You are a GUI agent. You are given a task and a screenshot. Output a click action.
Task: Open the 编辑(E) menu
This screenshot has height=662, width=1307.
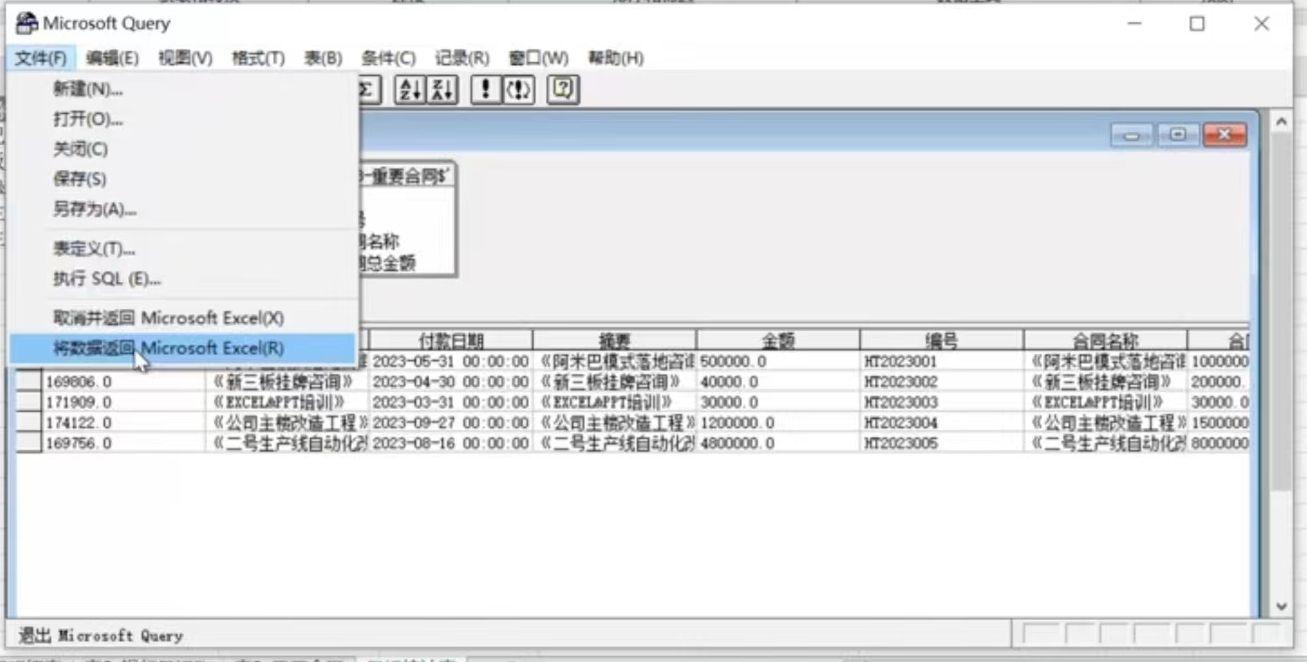[113, 57]
